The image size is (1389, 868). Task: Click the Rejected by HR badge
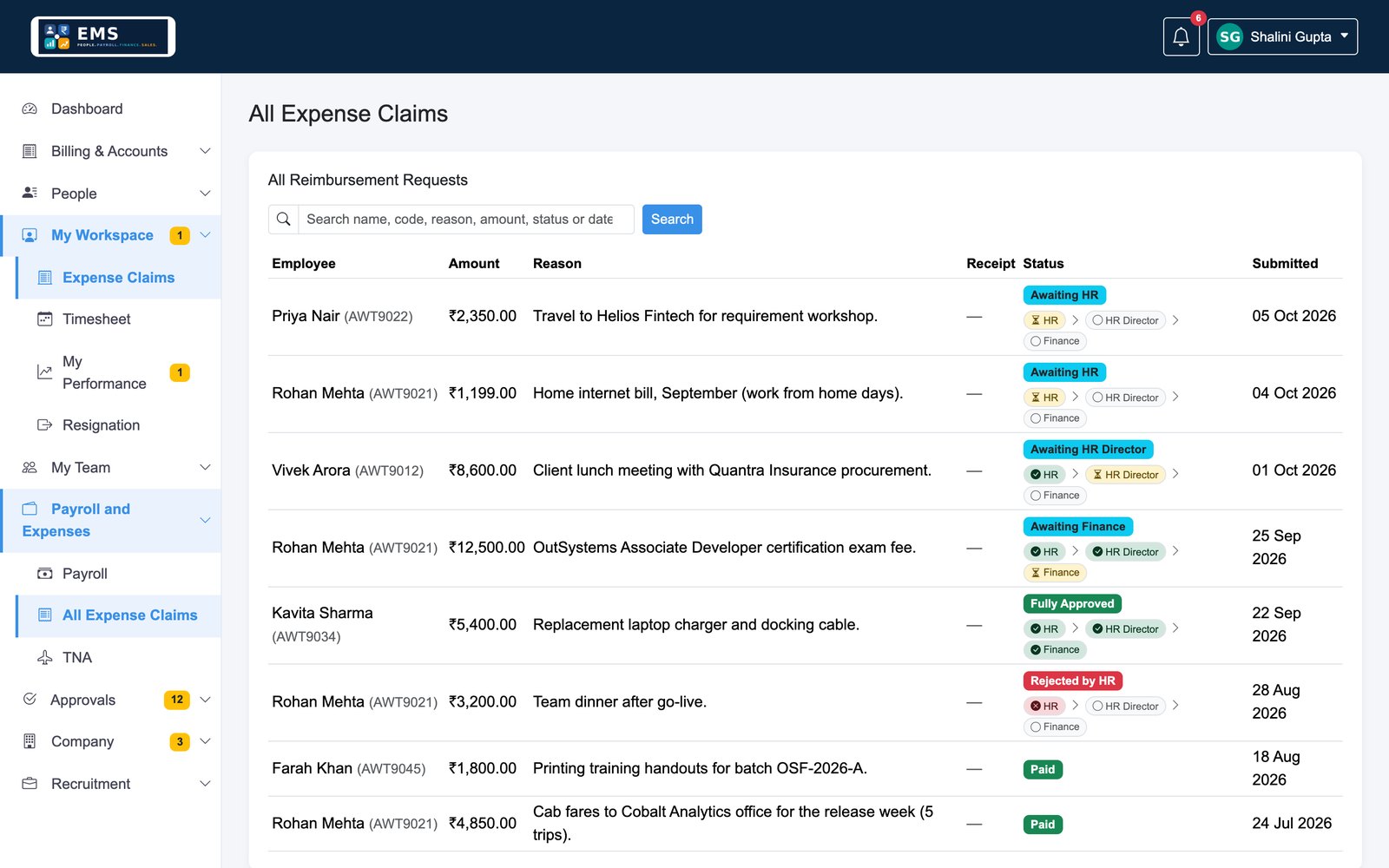pyautogui.click(x=1072, y=681)
